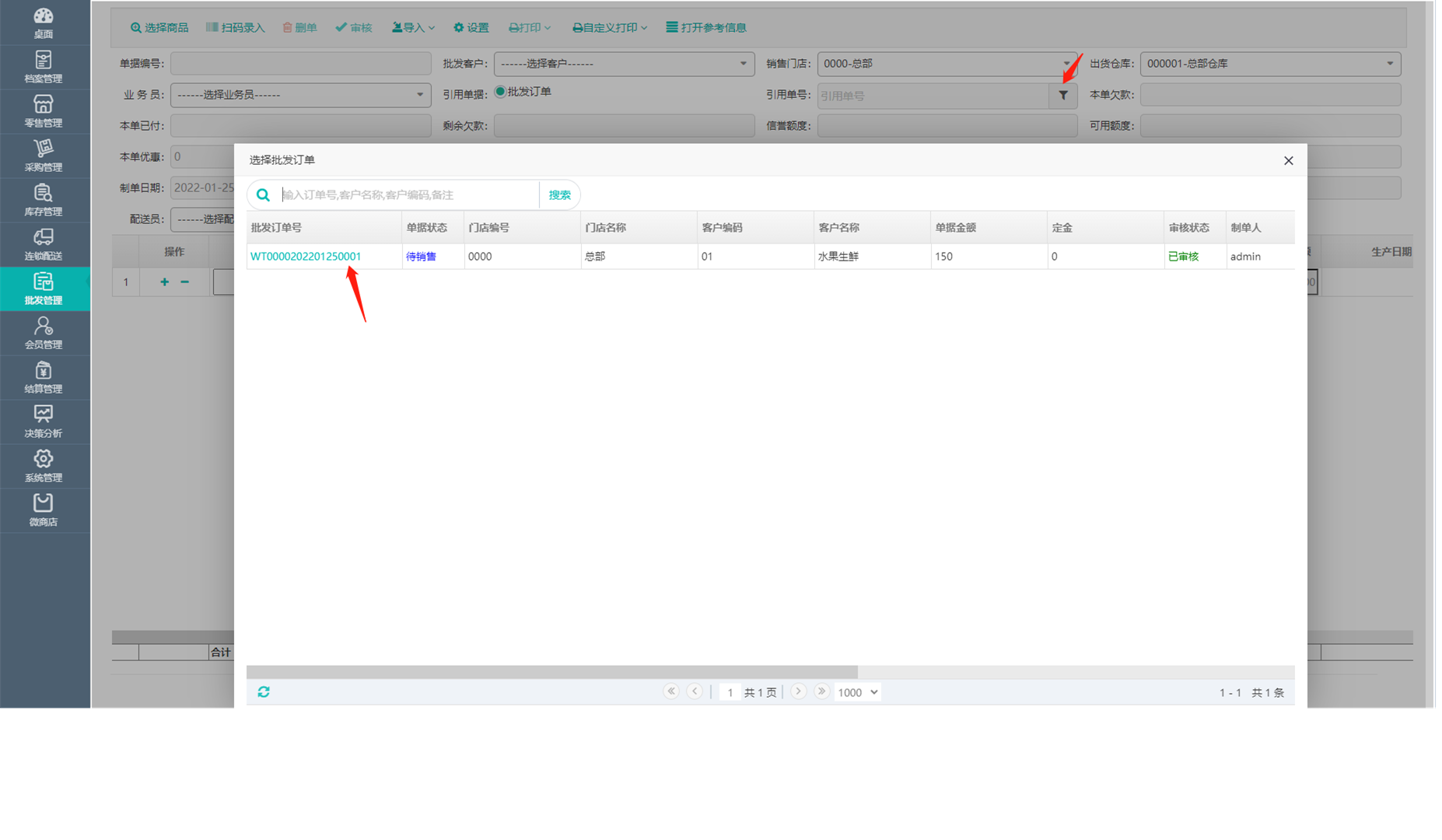Screen dimensions: 1442x840
Task: Click the 客户名称 column header
Action: (872, 228)
